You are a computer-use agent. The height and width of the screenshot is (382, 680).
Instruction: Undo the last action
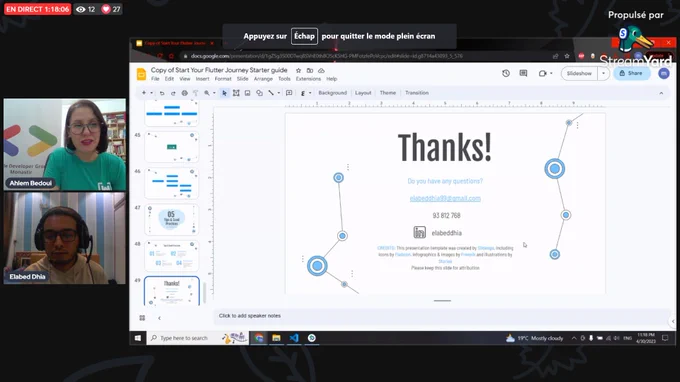(x=162, y=93)
